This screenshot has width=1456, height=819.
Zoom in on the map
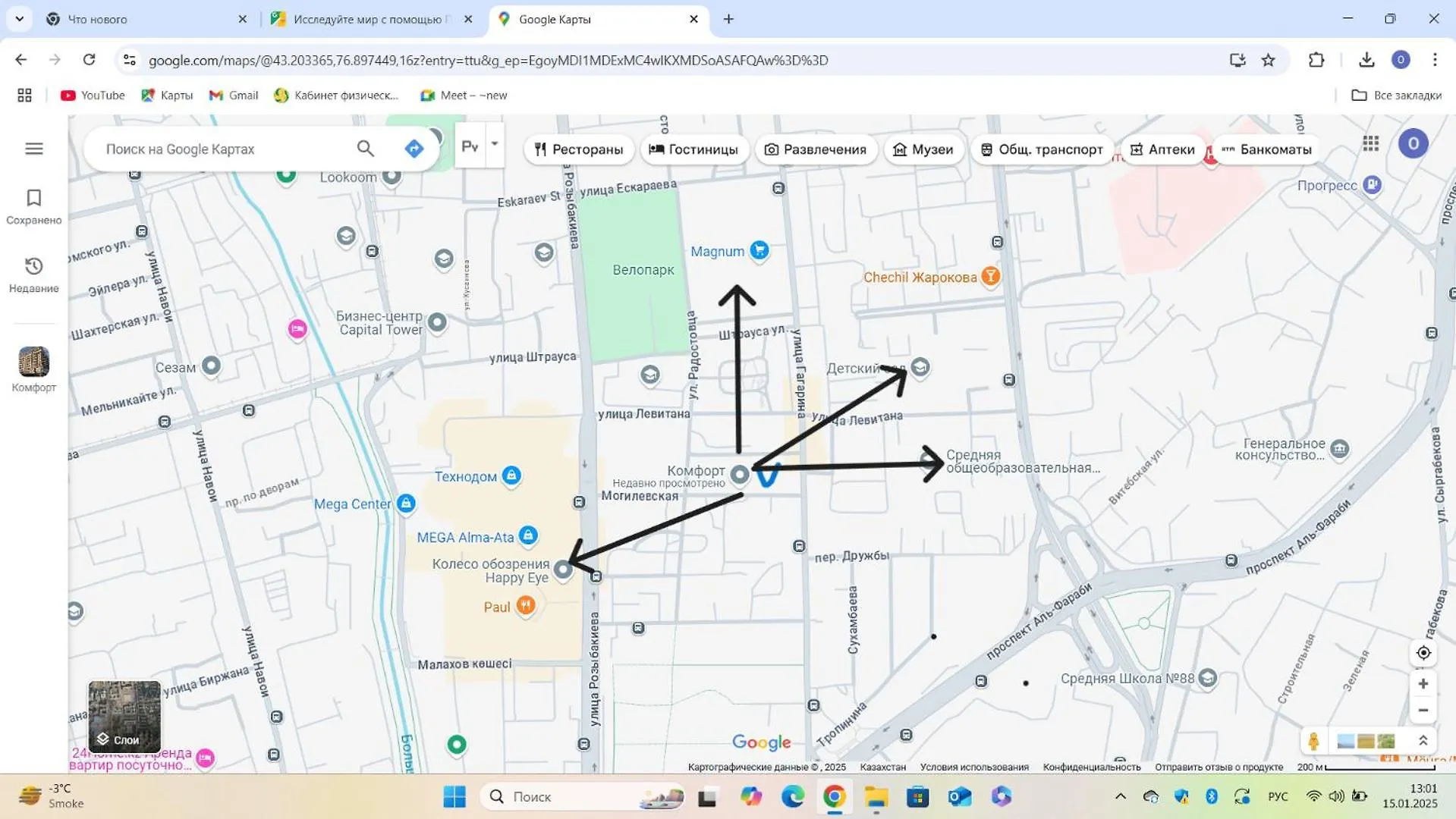point(1423,684)
